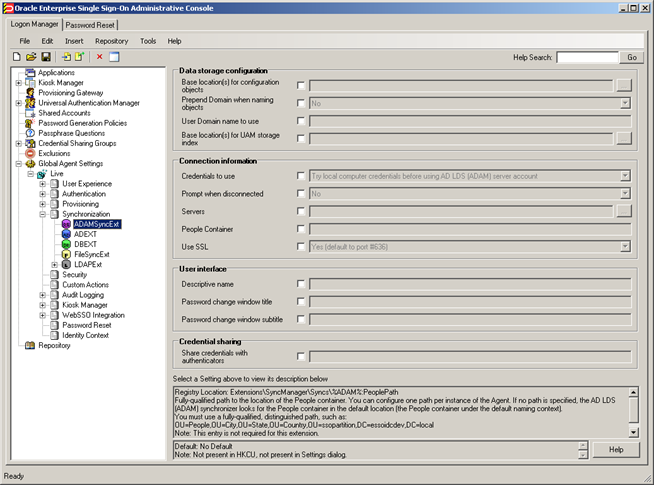Click the Repository book icon
This screenshot has width=654, height=485.
pos(30,345)
